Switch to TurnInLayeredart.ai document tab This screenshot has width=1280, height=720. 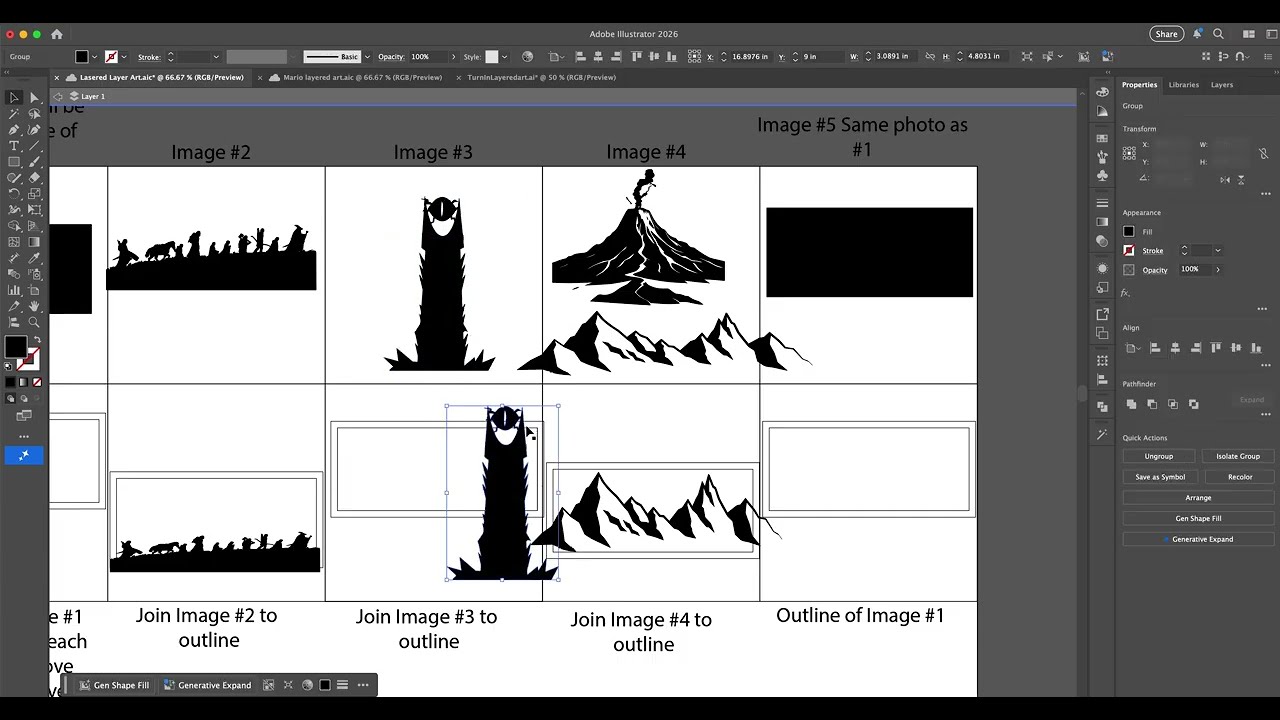click(541, 77)
